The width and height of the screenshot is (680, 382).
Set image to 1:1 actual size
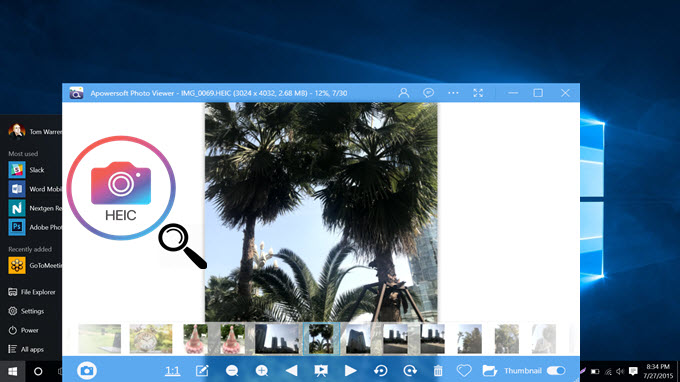173,371
